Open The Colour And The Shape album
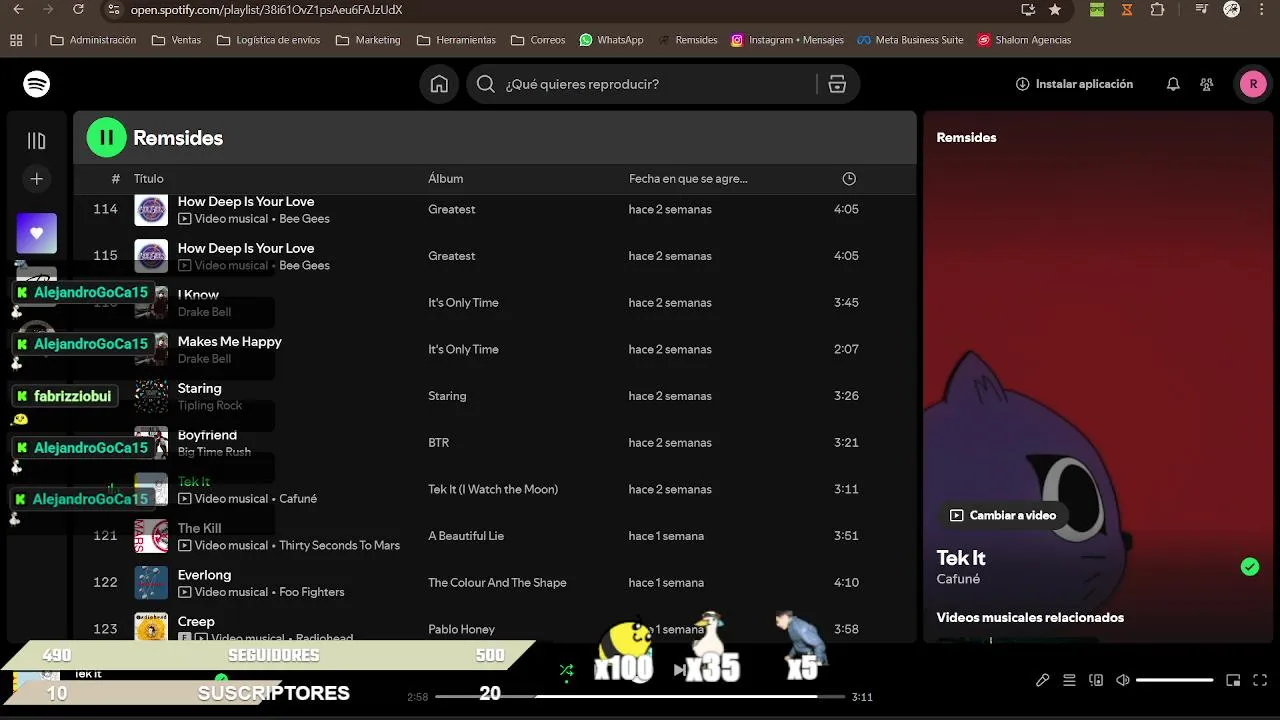Viewport: 1280px width, 720px height. point(497,583)
